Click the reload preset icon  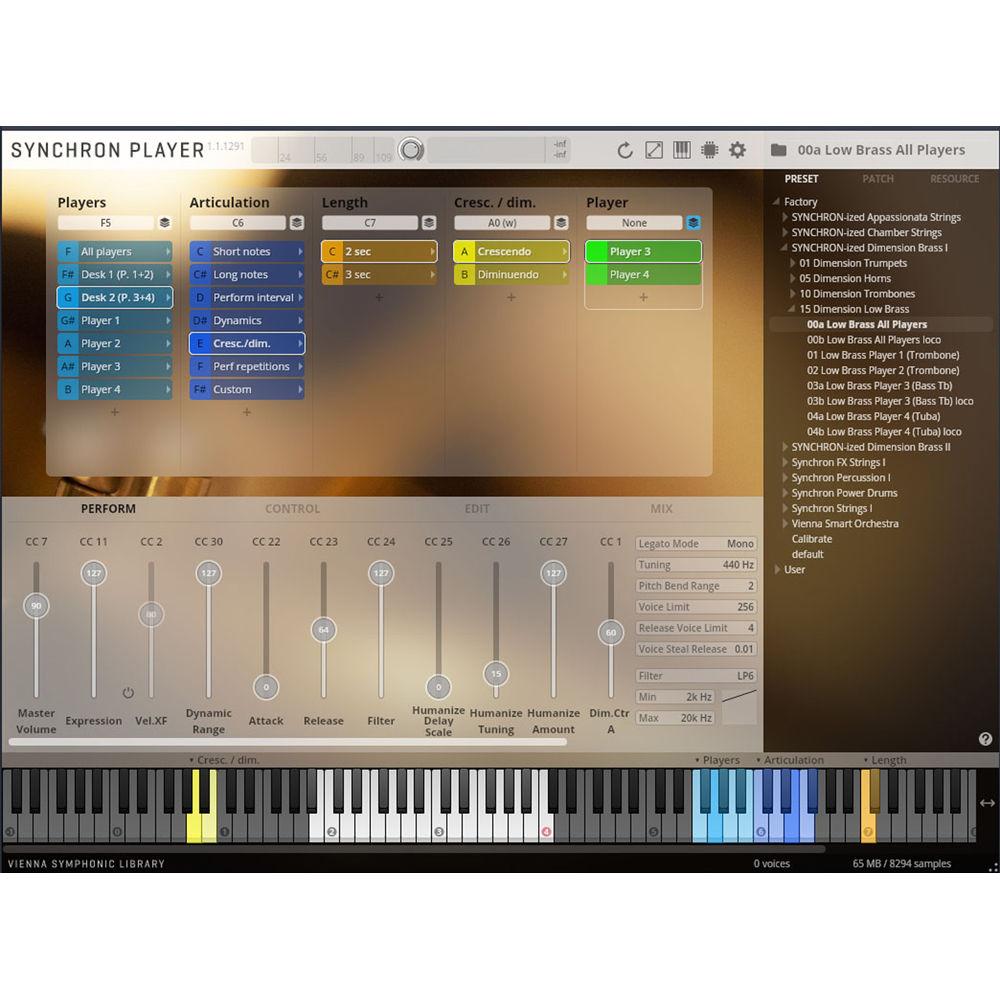point(624,150)
